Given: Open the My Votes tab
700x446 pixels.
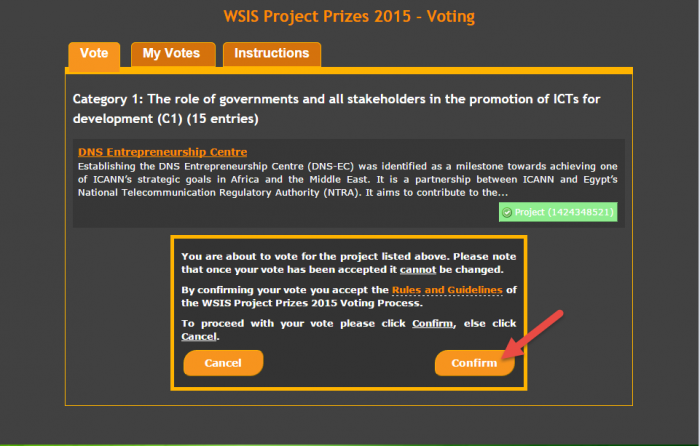Looking at the screenshot, I should (x=171, y=54).
